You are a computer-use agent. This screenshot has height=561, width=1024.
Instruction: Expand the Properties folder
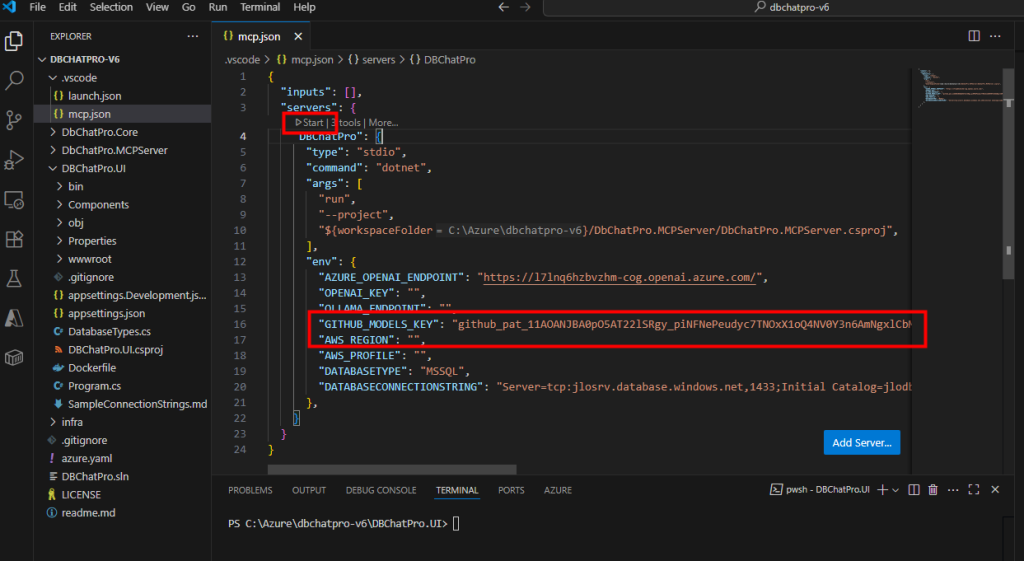(x=123, y=241)
